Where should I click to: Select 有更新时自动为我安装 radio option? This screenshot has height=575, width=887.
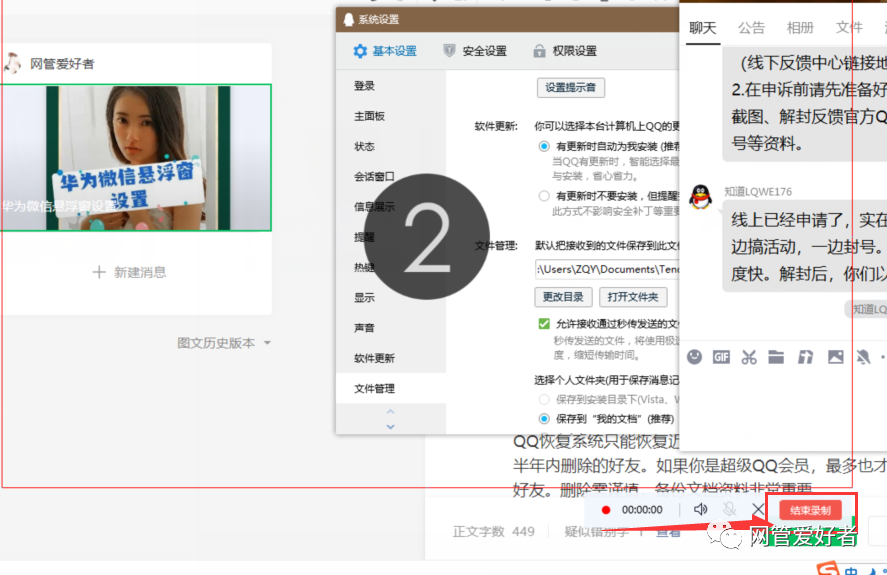coord(544,146)
